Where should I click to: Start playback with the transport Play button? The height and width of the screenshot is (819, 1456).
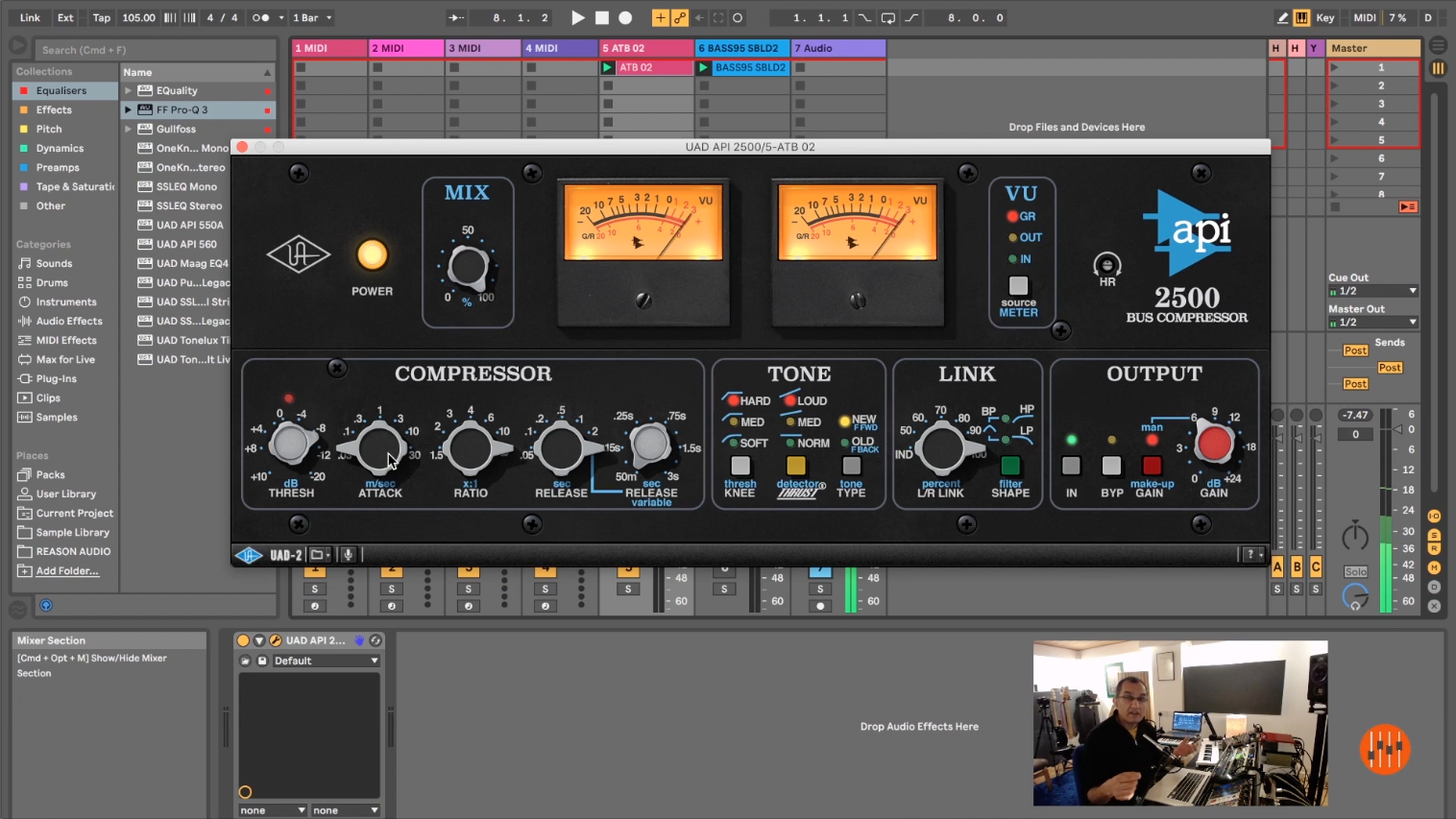pos(578,17)
